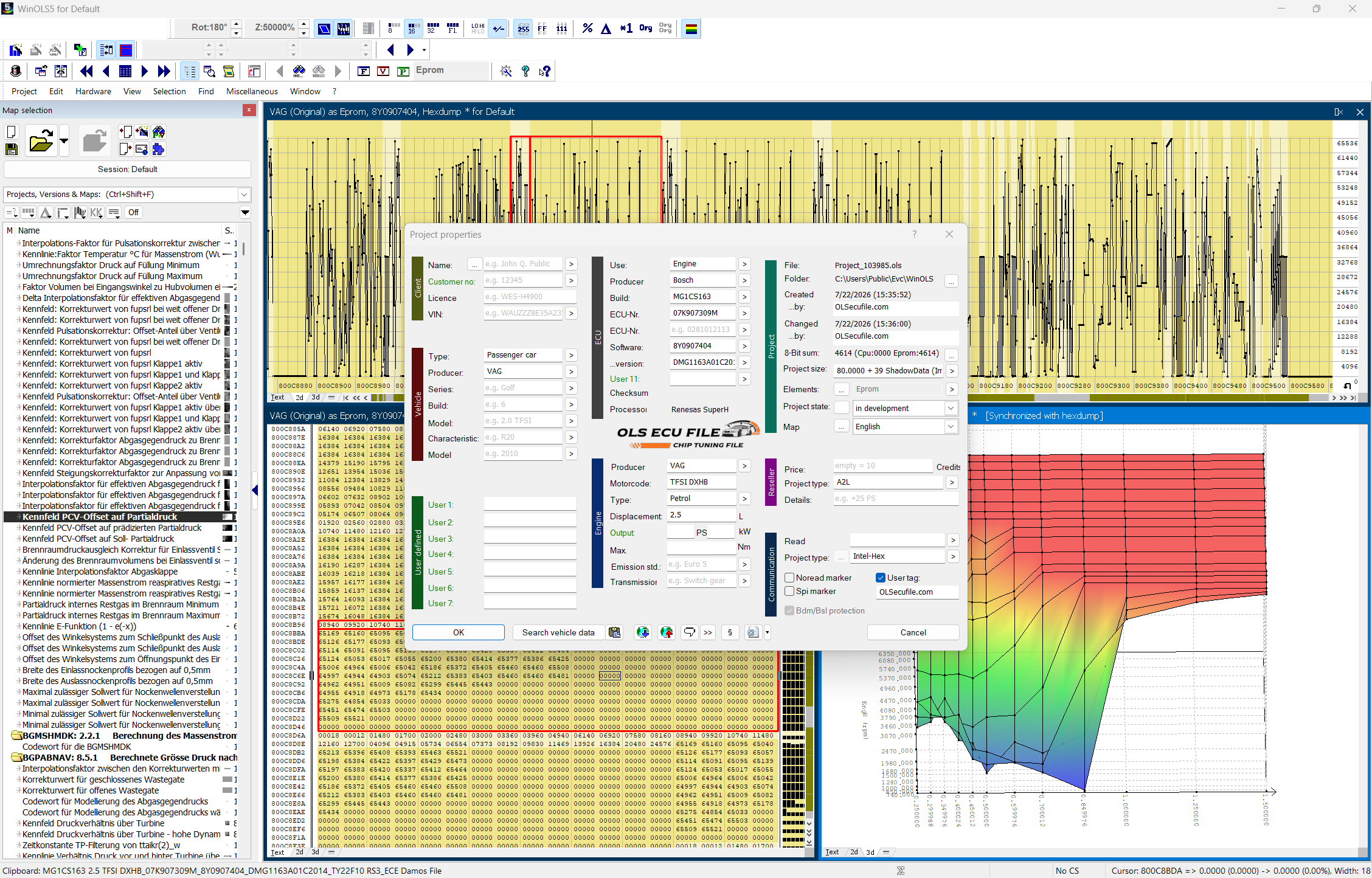This screenshot has width=1372, height=878.
Task: Click the green P toolbar icon
Action: click(x=403, y=71)
